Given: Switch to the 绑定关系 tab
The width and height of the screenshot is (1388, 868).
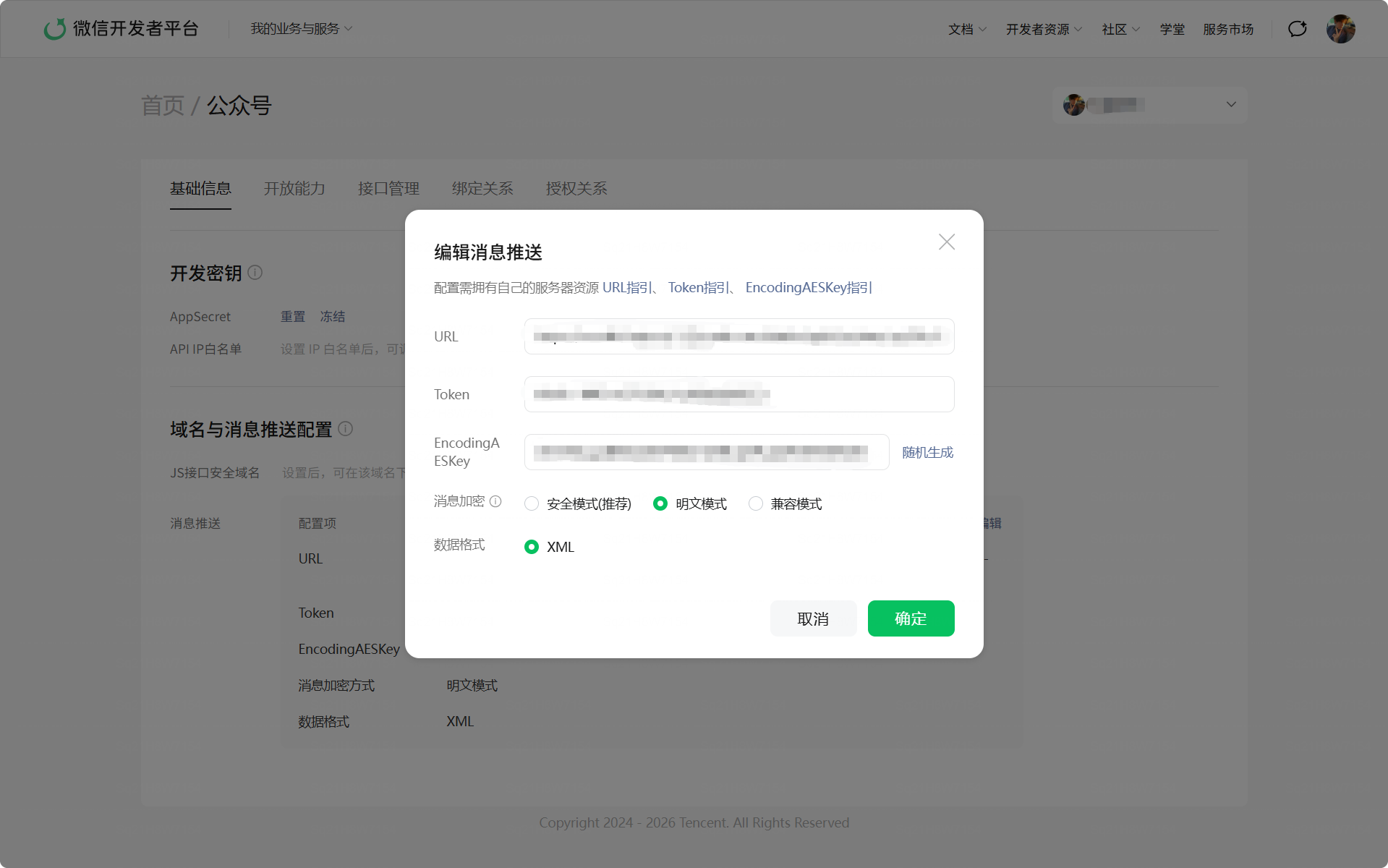Looking at the screenshot, I should [x=482, y=189].
